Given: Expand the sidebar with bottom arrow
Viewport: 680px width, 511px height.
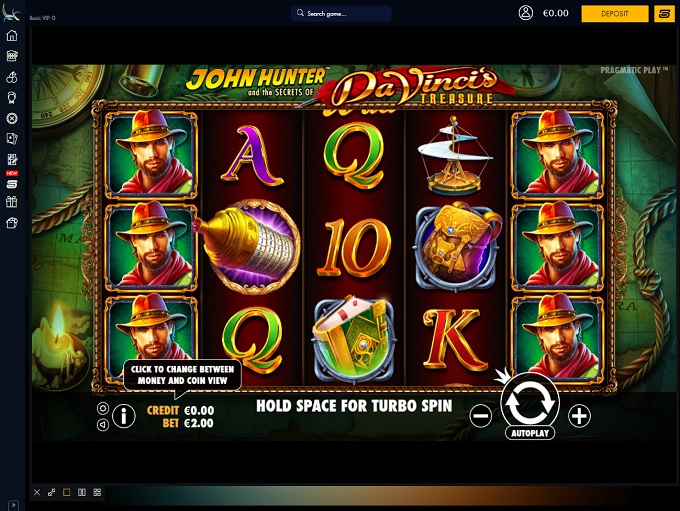Looking at the screenshot, I should pyautogui.click(x=13, y=505).
